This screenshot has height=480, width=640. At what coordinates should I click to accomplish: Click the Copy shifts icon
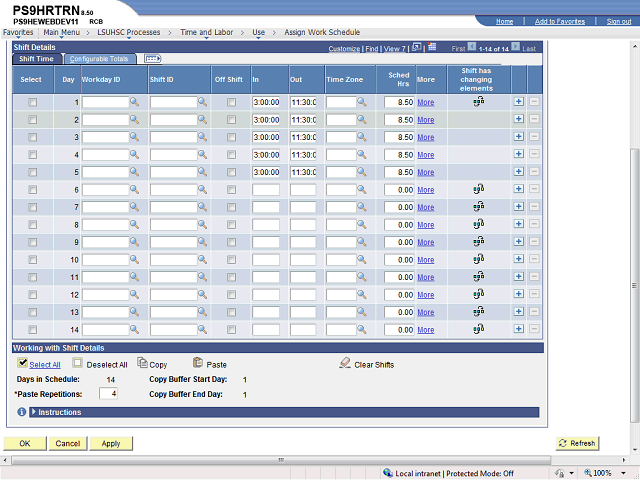click(x=142, y=364)
